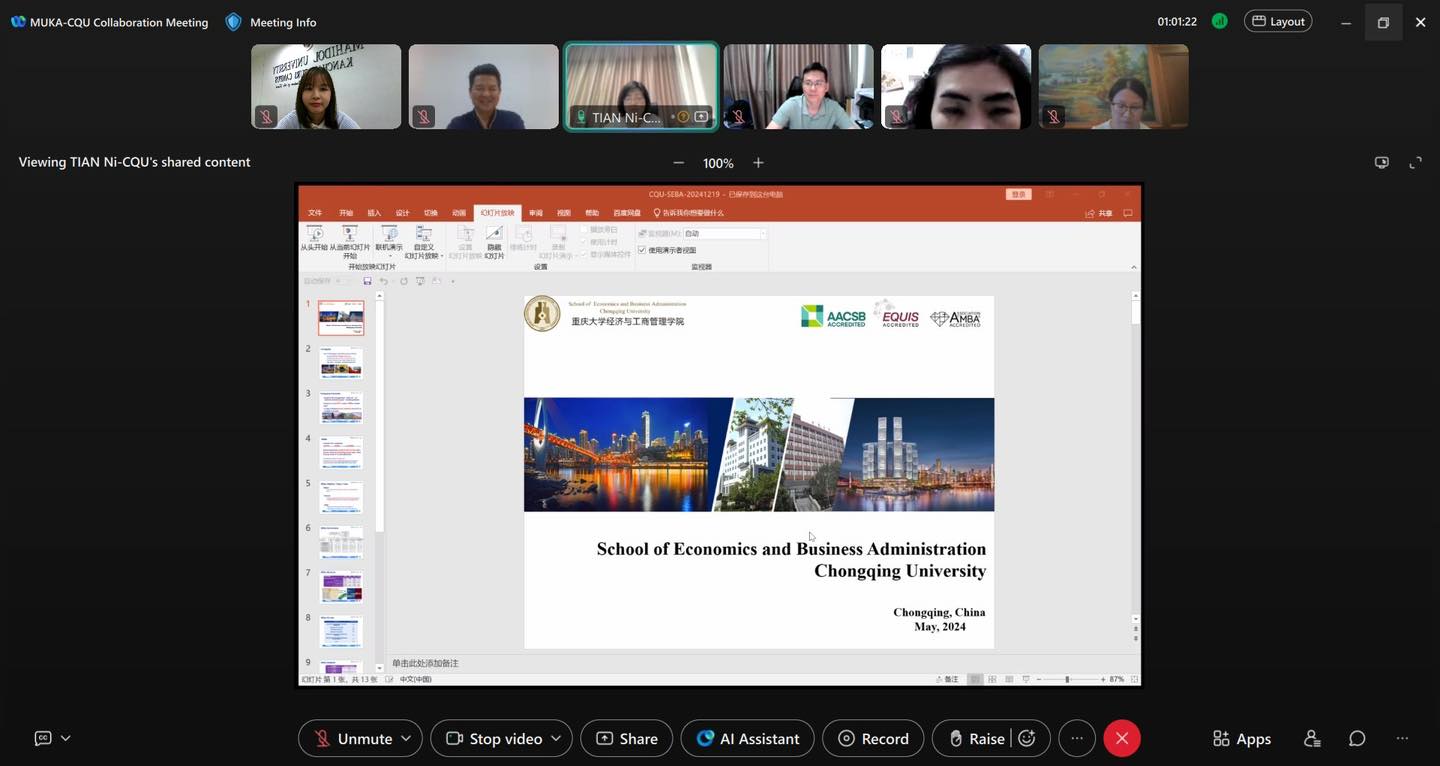This screenshot has height=766, width=1440.
Task: Click the closed captions icon
Action: pyautogui.click(x=43, y=738)
